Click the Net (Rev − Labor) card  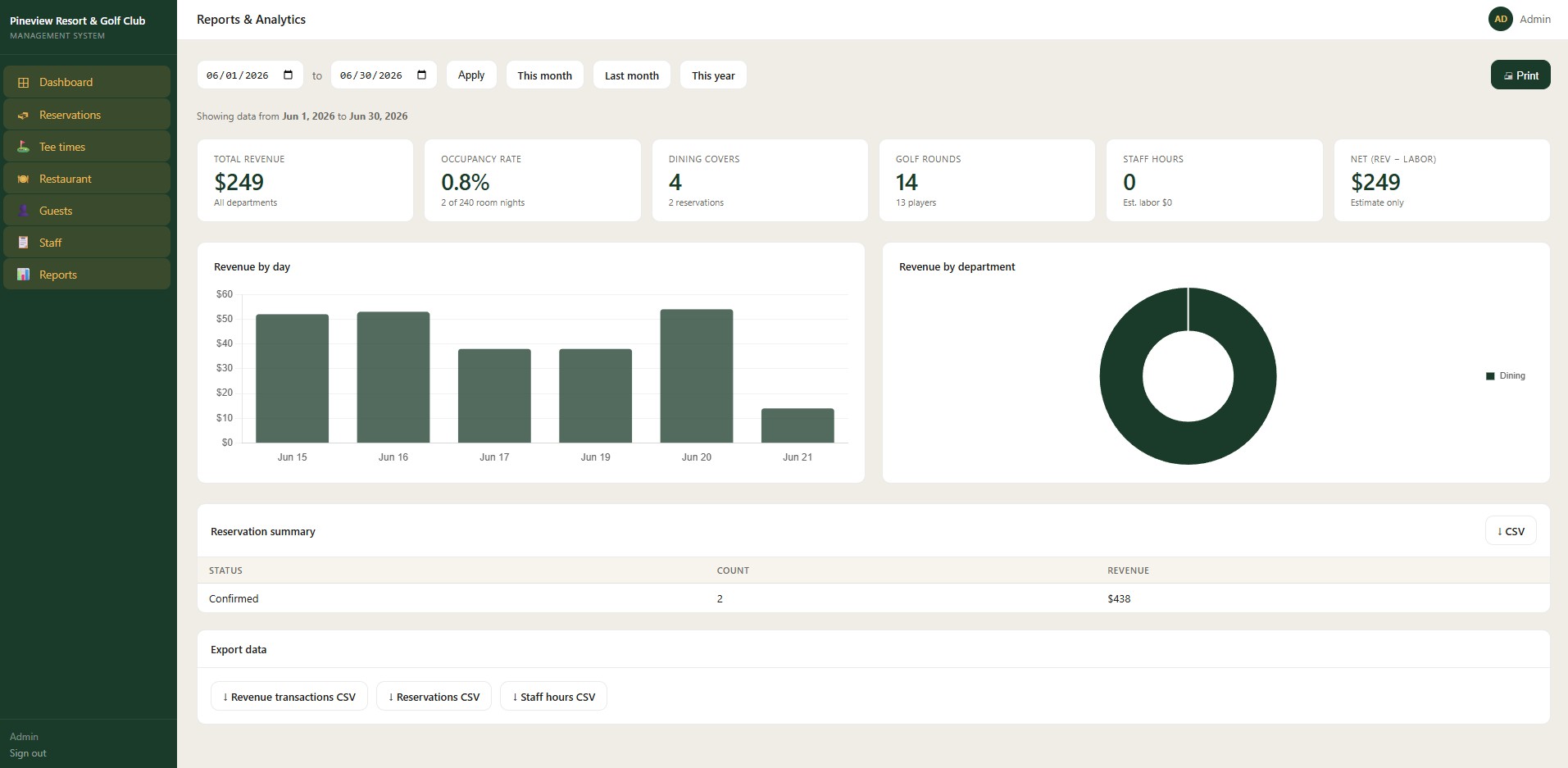[1442, 180]
